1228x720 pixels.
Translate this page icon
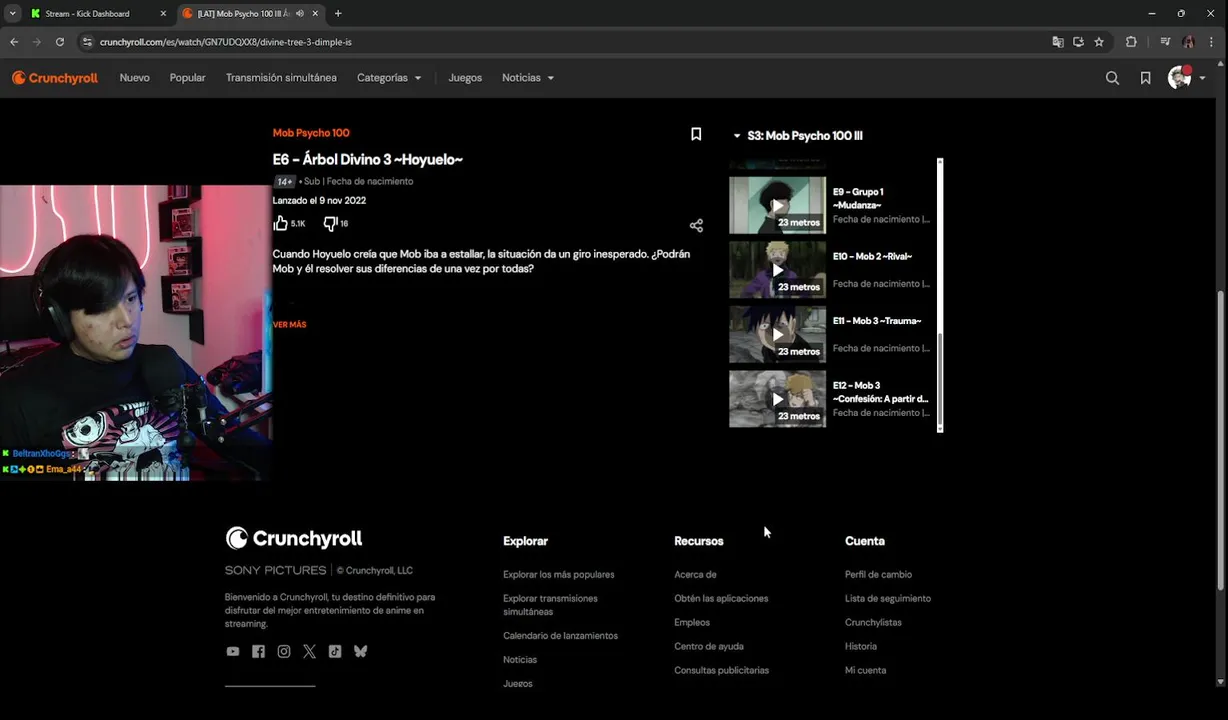1057,42
